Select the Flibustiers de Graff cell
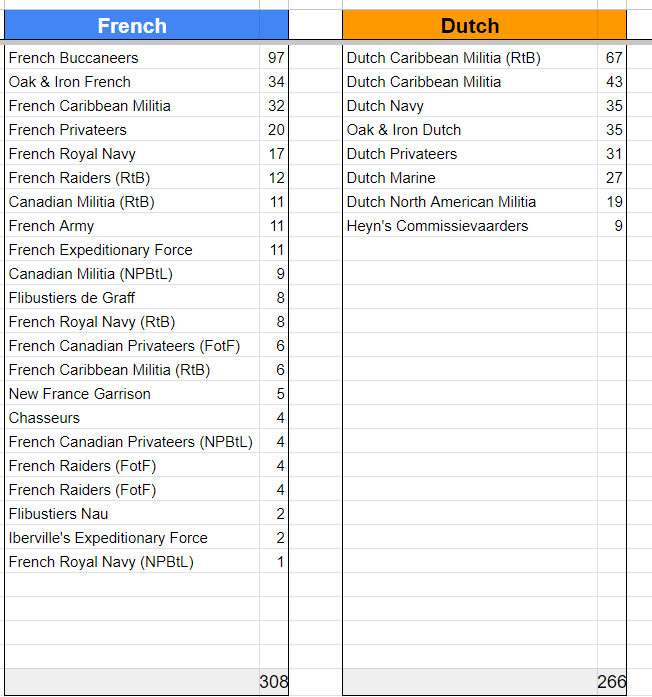The width and height of the screenshot is (652, 697). (72, 298)
